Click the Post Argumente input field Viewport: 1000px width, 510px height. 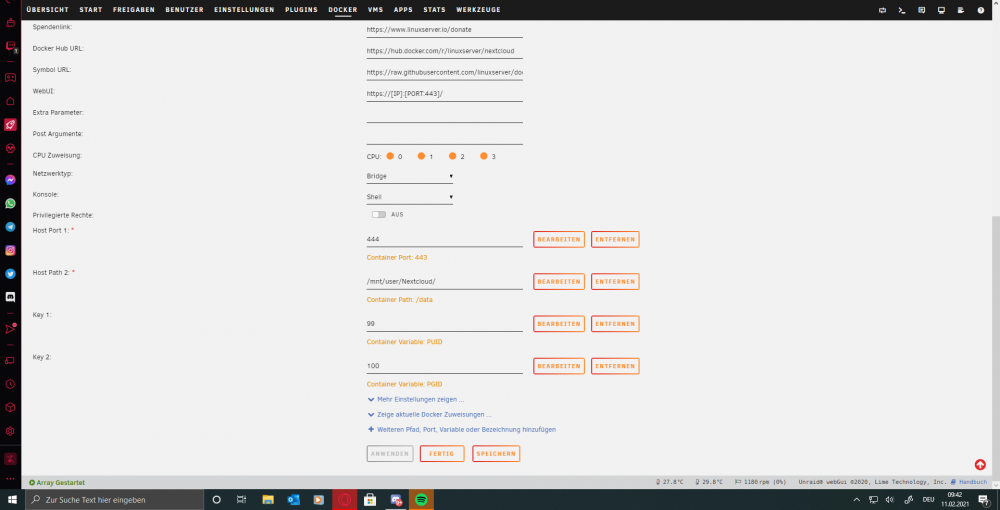tap(445, 136)
